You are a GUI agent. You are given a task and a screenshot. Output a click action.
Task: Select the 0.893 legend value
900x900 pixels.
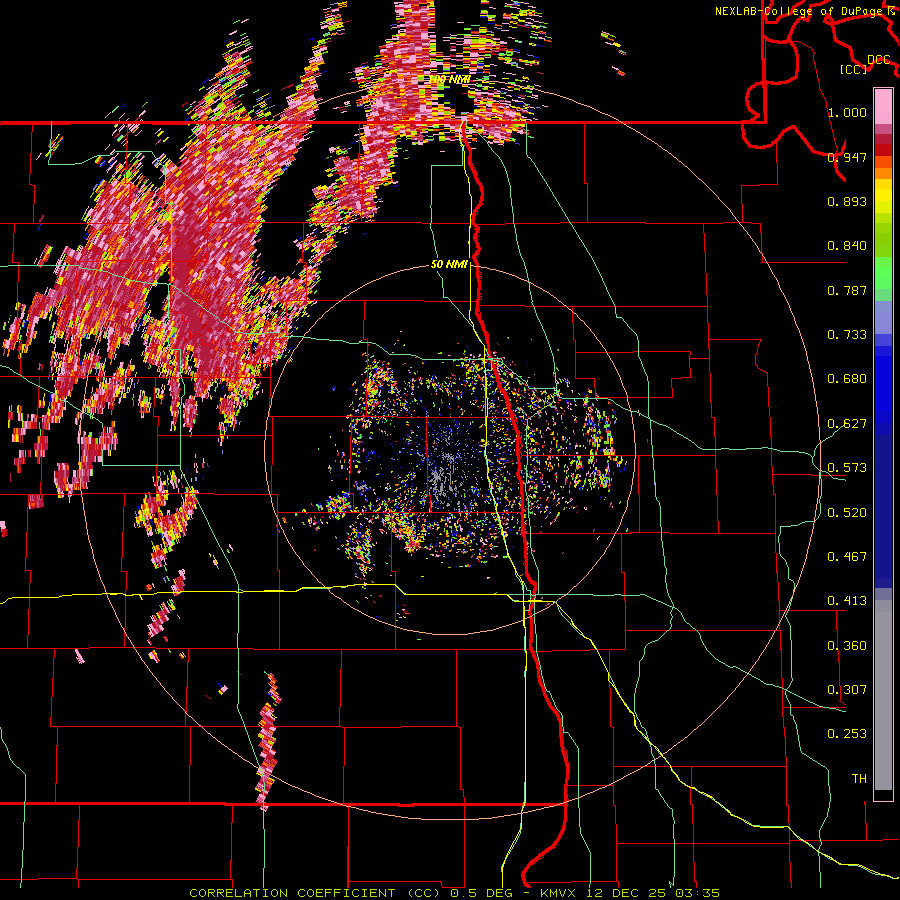click(x=847, y=201)
